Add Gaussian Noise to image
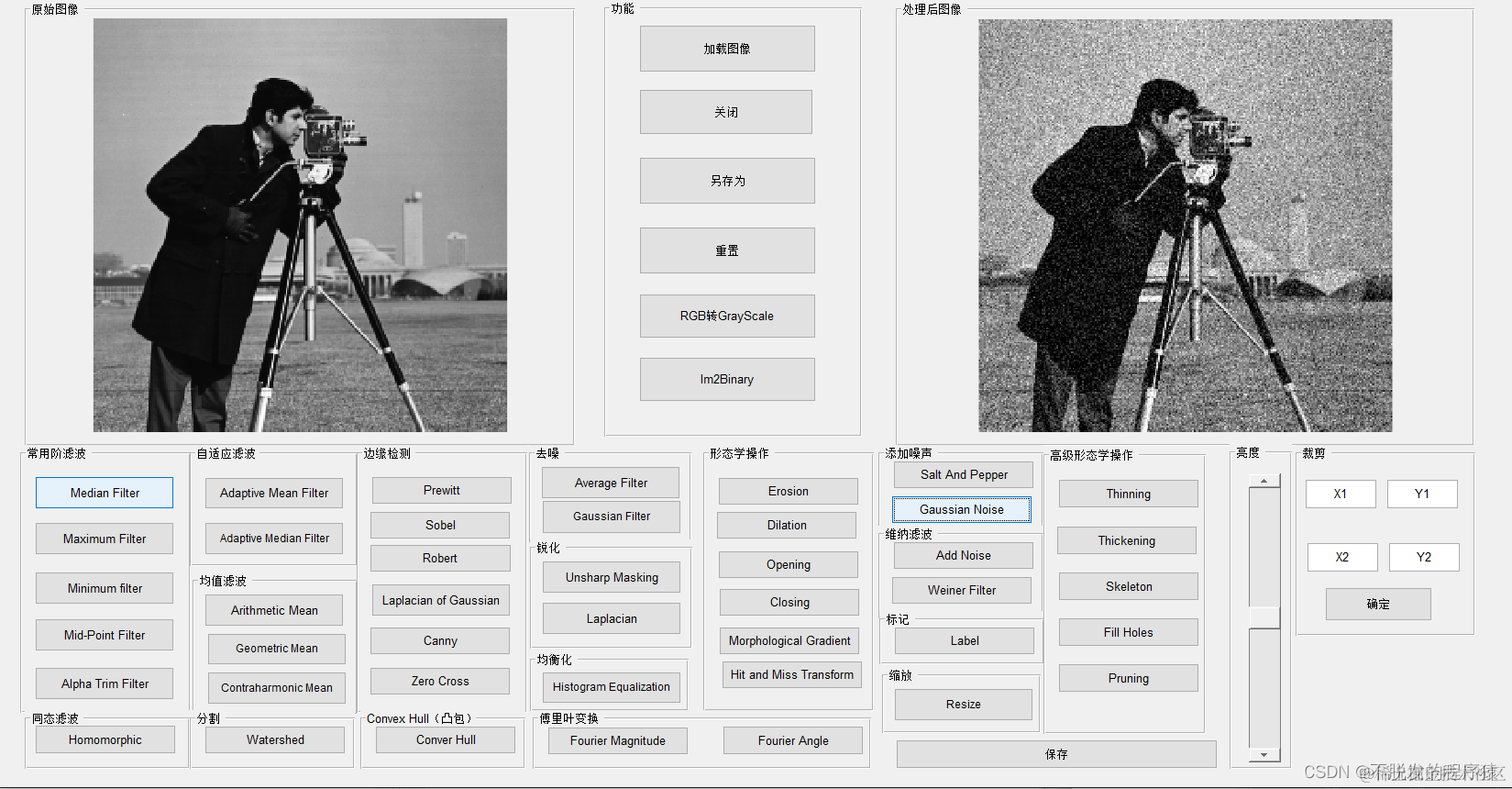Image resolution: width=1512 pixels, height=789 pixels. pos(962,509)
